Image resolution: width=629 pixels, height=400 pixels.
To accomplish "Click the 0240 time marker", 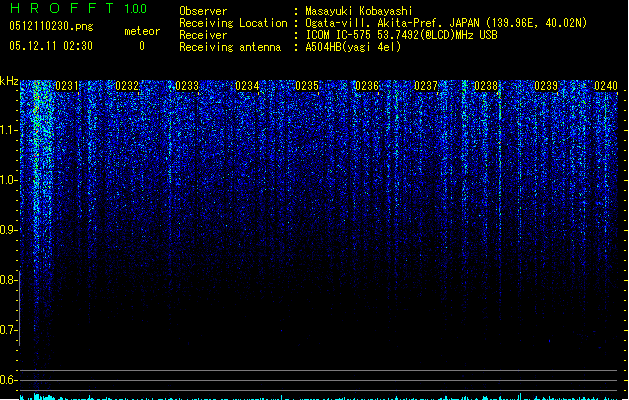I will (x=606, y=86).
